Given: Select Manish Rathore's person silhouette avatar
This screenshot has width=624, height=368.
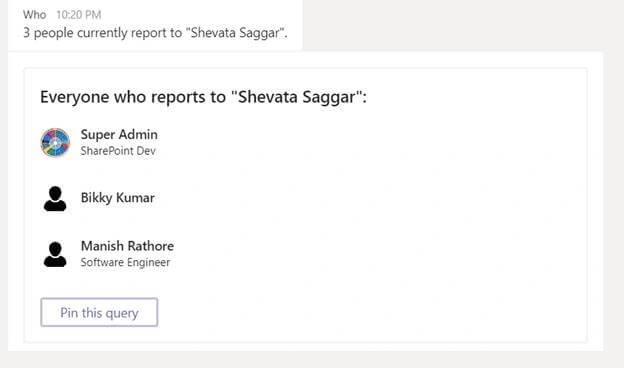Looking at the screenshot, I should coord(55,254).
